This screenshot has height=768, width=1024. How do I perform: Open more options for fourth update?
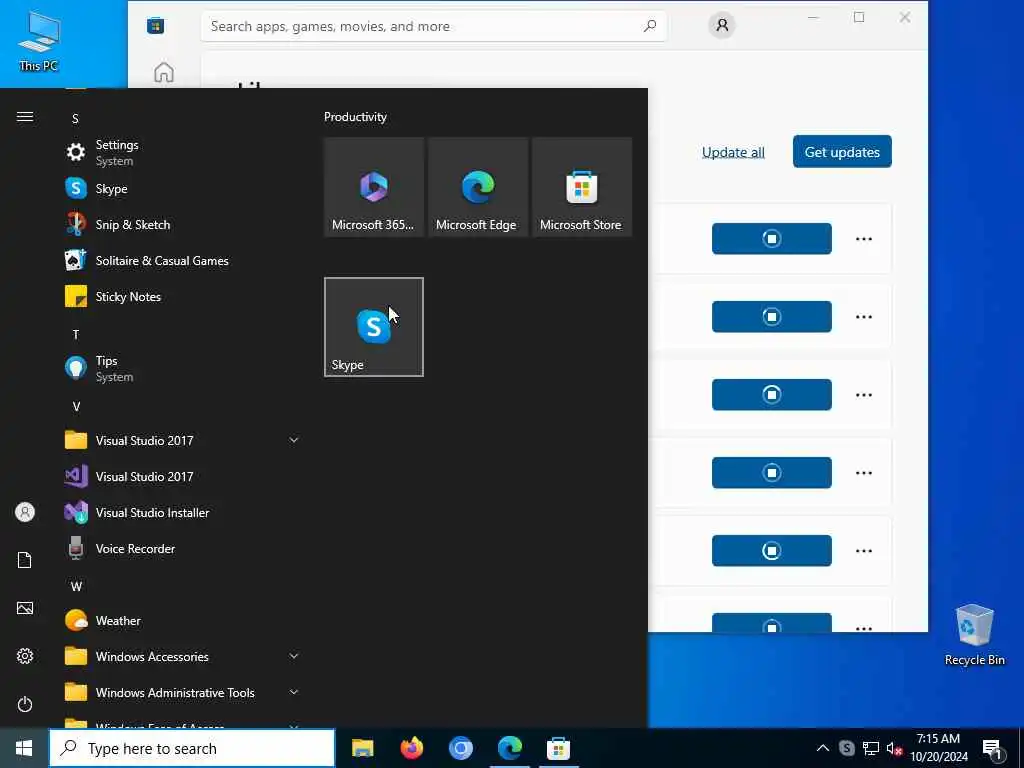pyautogui.click(x=863, y=473)
